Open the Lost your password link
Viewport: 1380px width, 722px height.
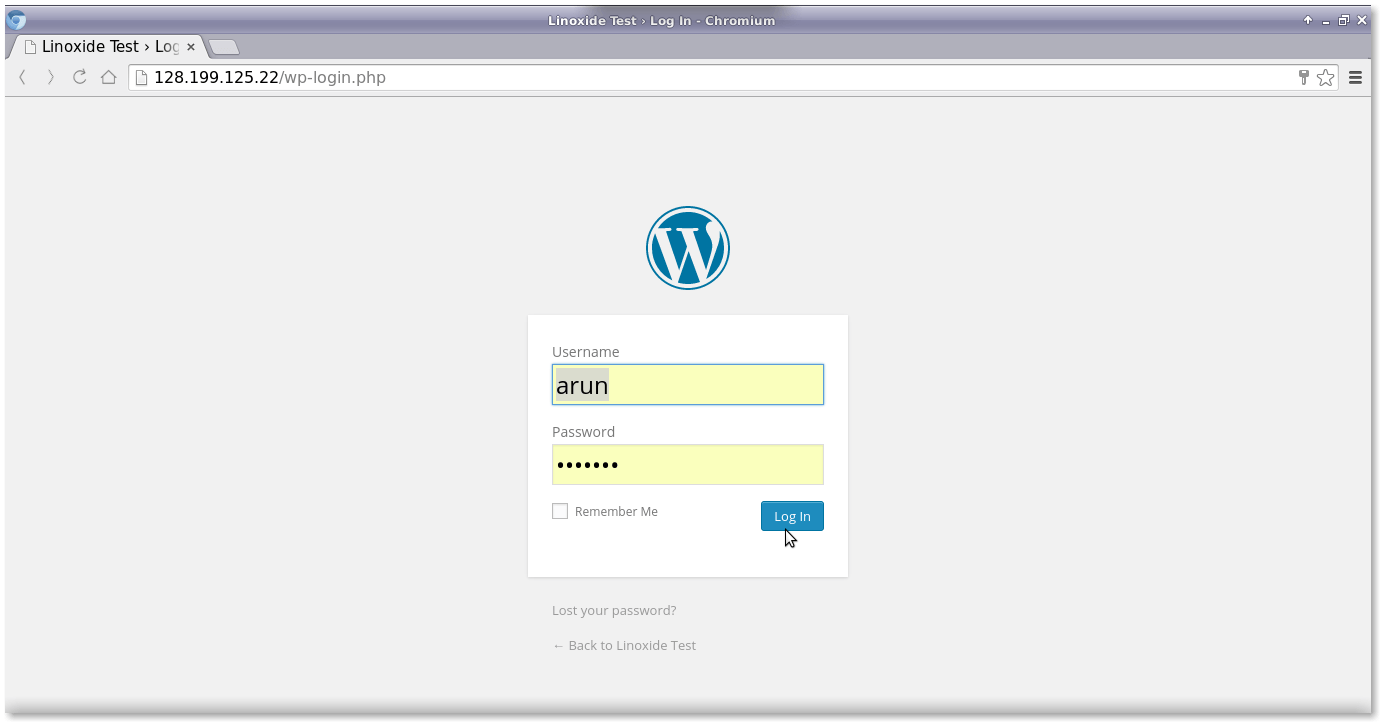point(614,610)
